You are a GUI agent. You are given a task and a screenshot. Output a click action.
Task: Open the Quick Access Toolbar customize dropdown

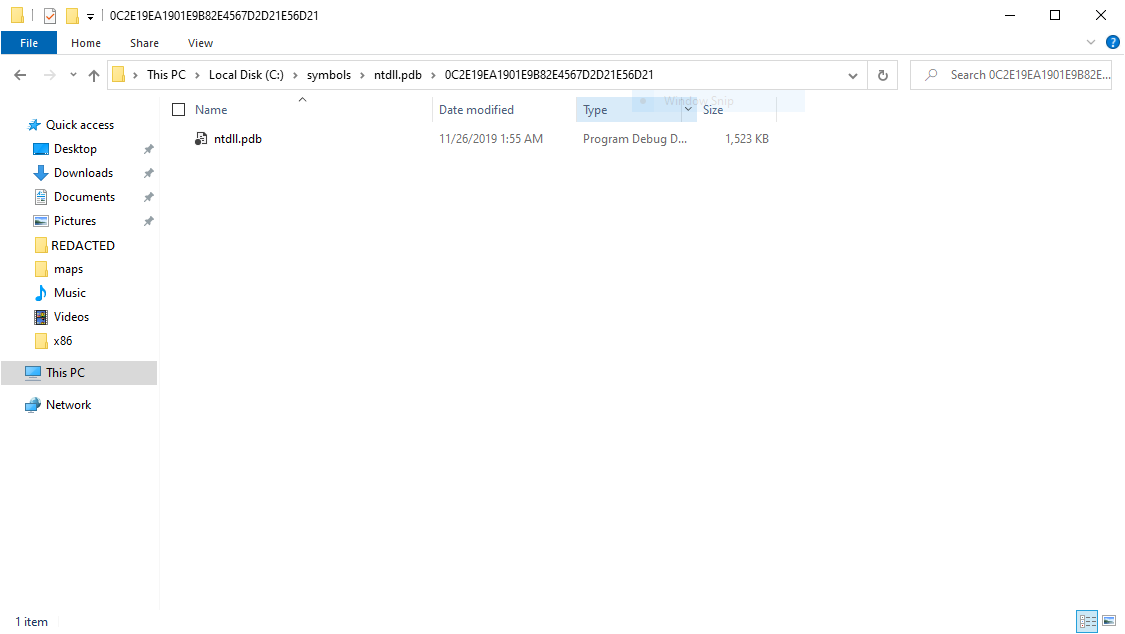coord(90,15)
